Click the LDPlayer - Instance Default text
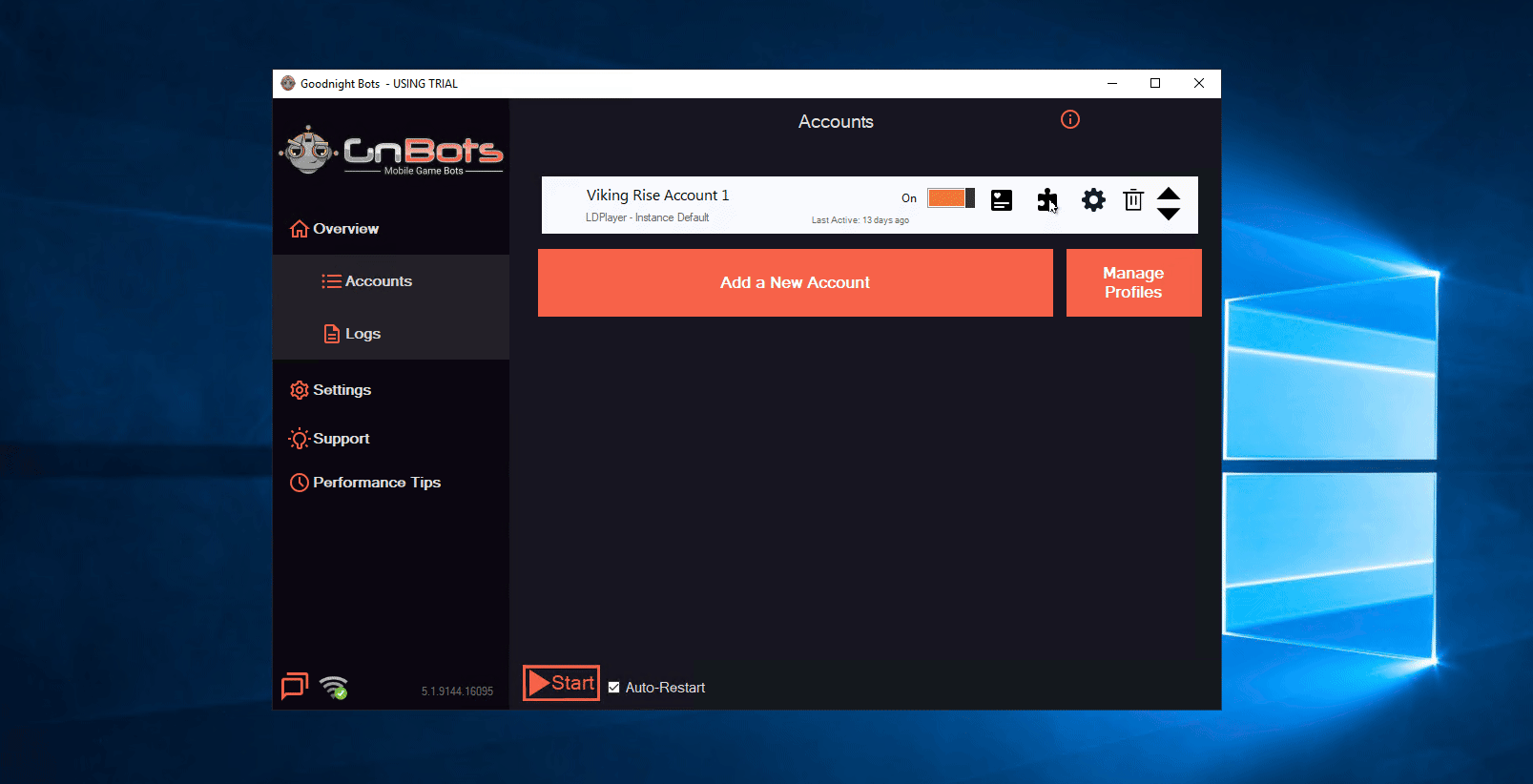Image resolution: width=1533 pixels, height=784 pixels. click(647, 217)
